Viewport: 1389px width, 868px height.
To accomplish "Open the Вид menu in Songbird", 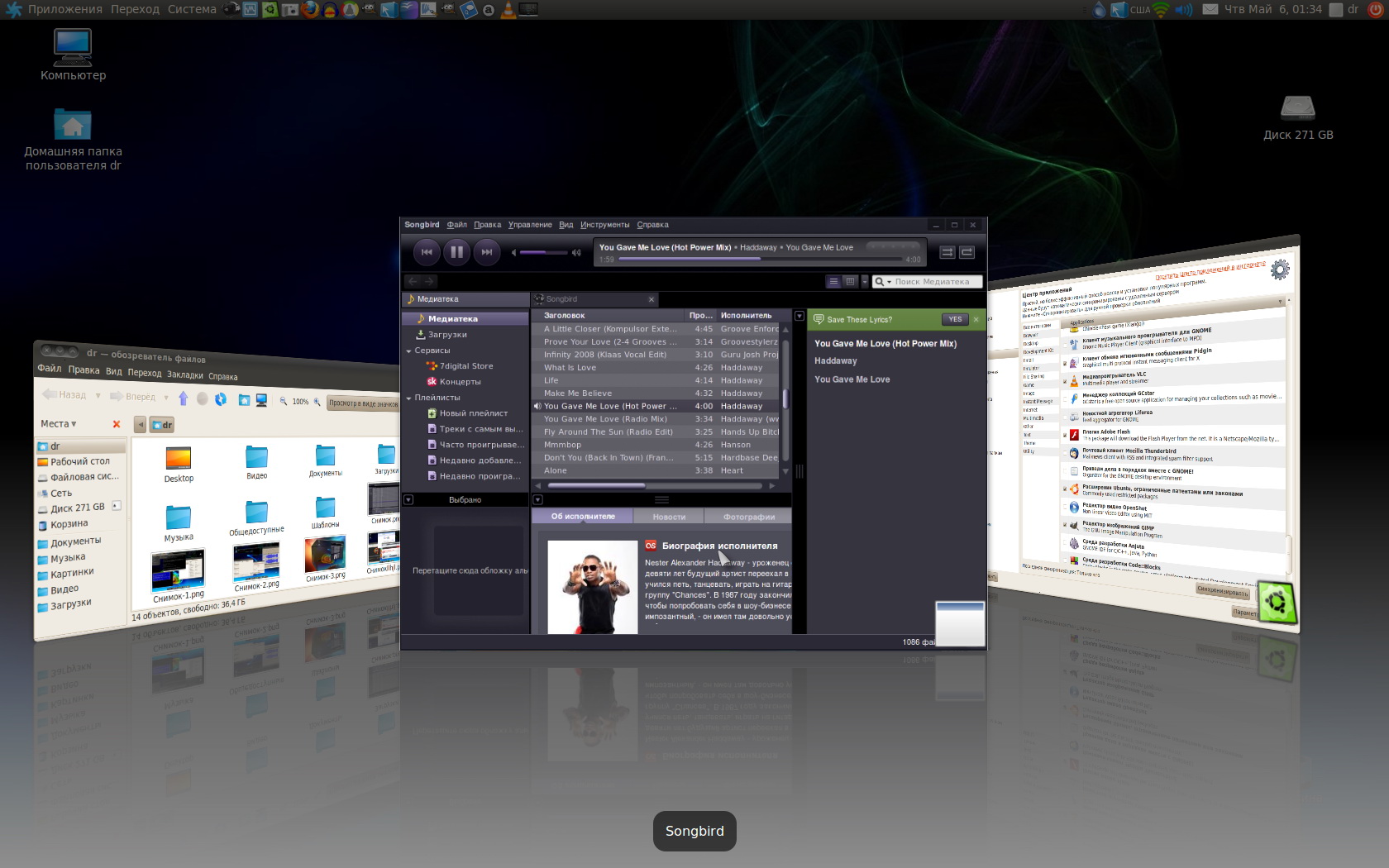I will (566, 225).
